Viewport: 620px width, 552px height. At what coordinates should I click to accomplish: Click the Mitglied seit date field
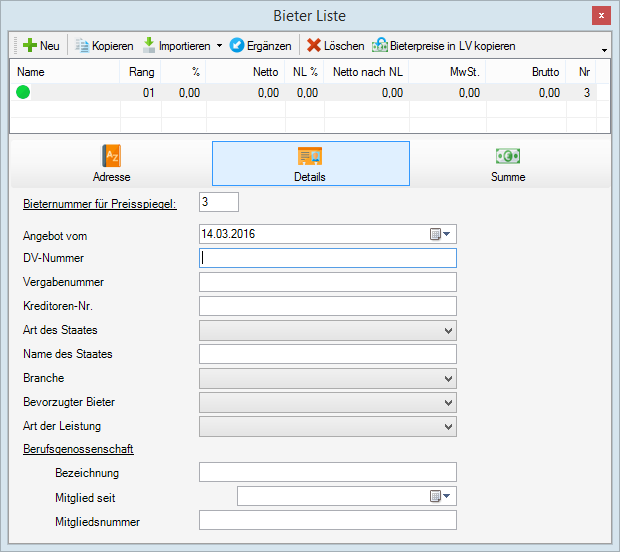(x=347, y=496)
